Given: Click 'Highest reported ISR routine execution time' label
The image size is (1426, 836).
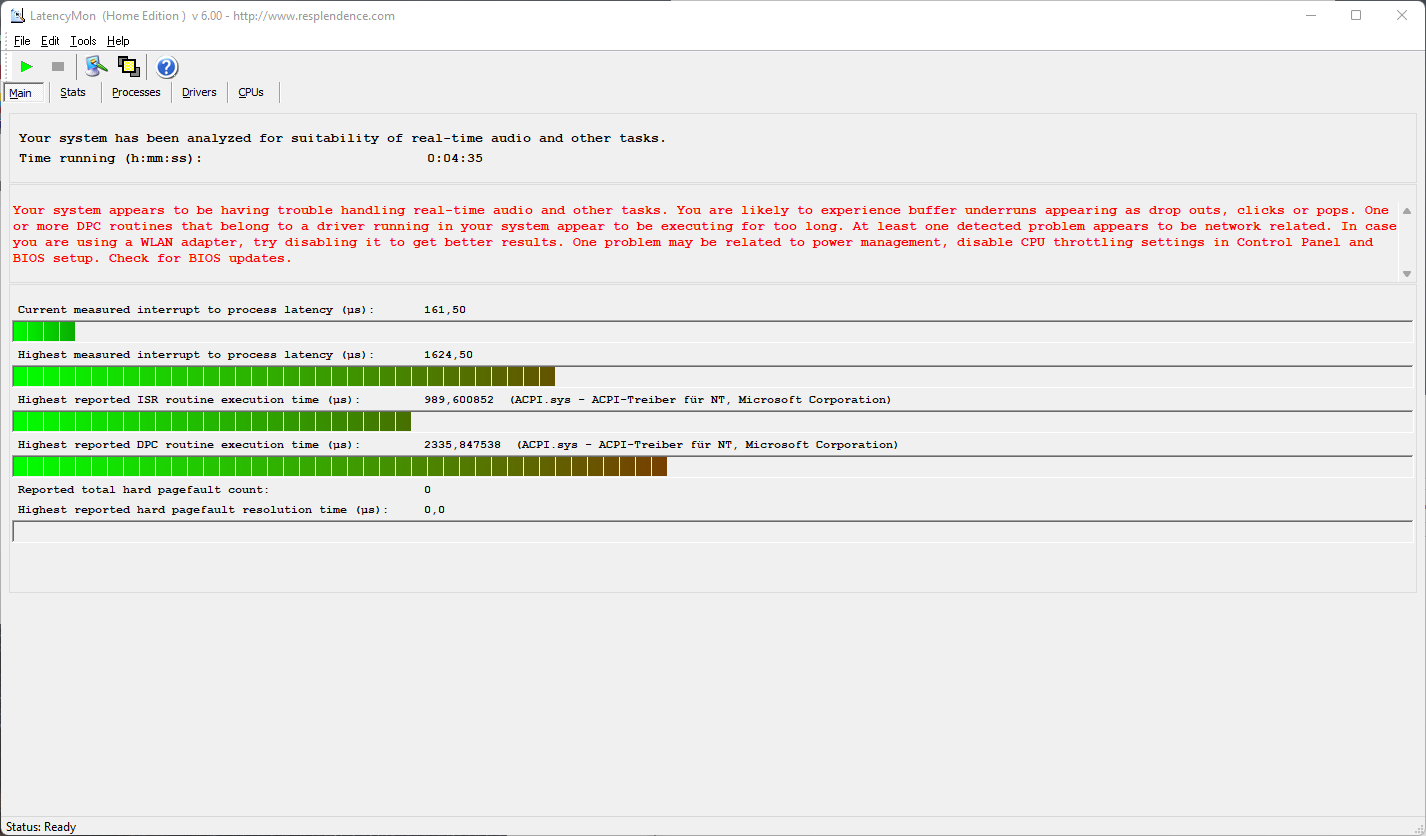Looking at the screenshot, I should tap(189, 400).
